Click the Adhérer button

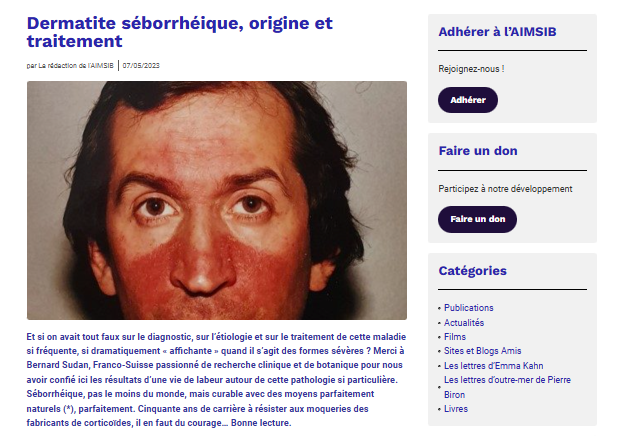pos(468,100)
